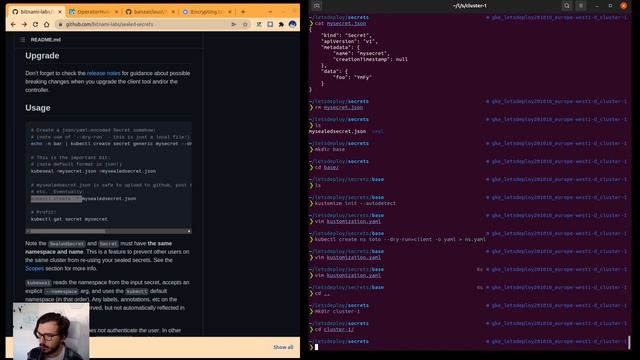
Task: Close the terminal window
Action: 623,6
